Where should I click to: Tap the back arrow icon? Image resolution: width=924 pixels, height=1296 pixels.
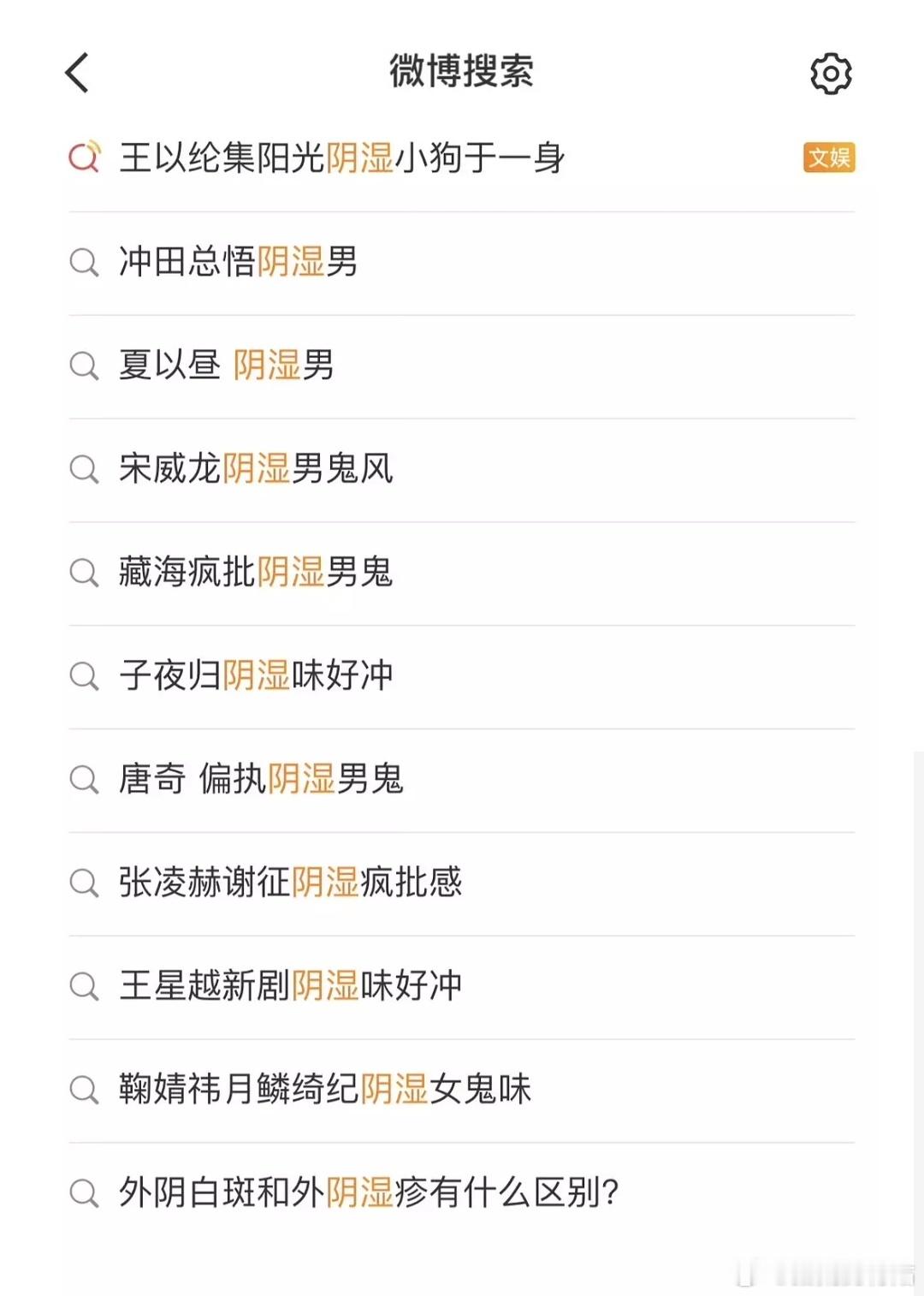[x=77, y=73]
